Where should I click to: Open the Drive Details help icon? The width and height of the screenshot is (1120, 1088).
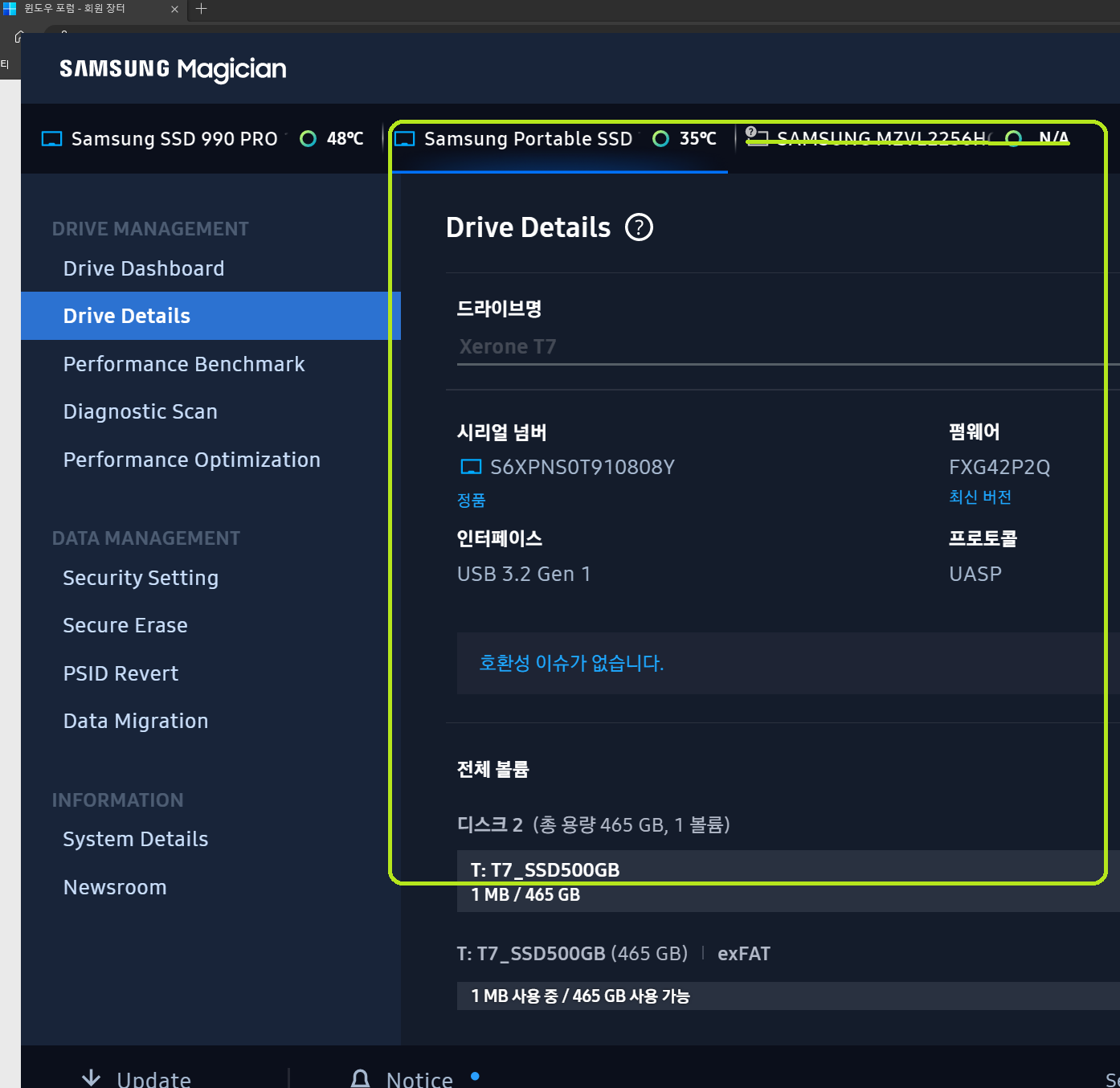pos(640,227)
